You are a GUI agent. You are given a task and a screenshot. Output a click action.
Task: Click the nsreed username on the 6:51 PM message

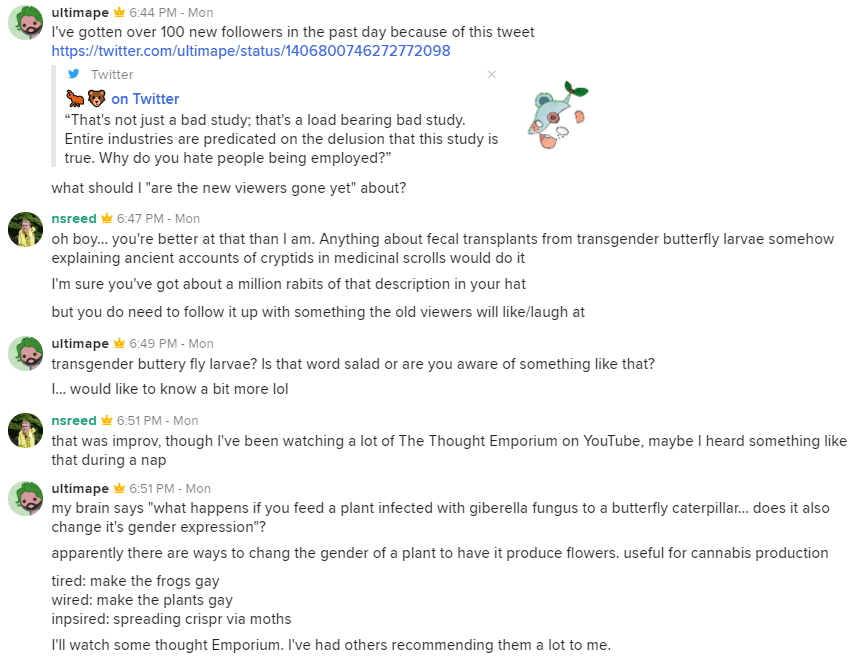point(74,421)
